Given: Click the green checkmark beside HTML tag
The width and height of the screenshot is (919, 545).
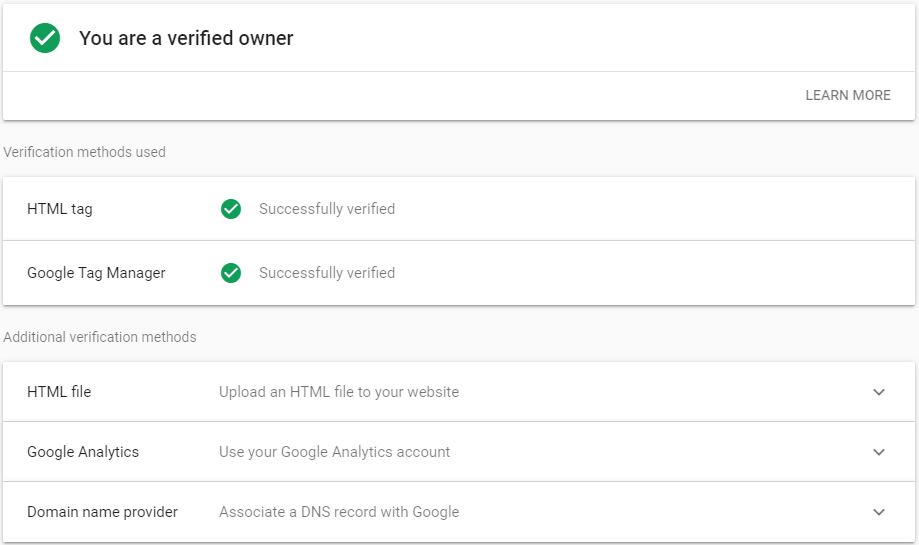Looking at the screenshot, I should point(231,209).
